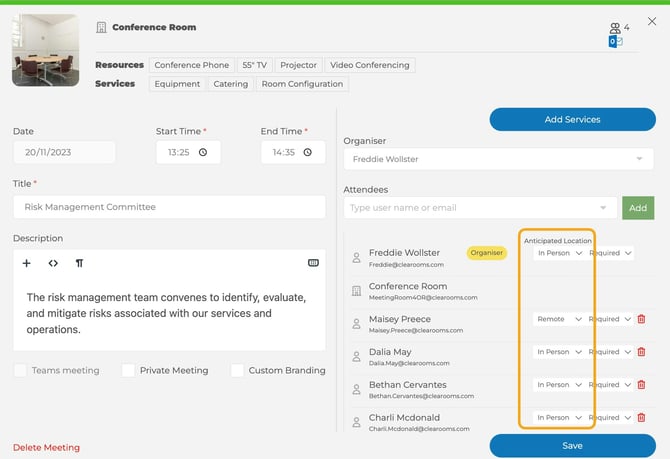Click the Title input field
This screenshot has height=459, width=670.
(169, 207)
